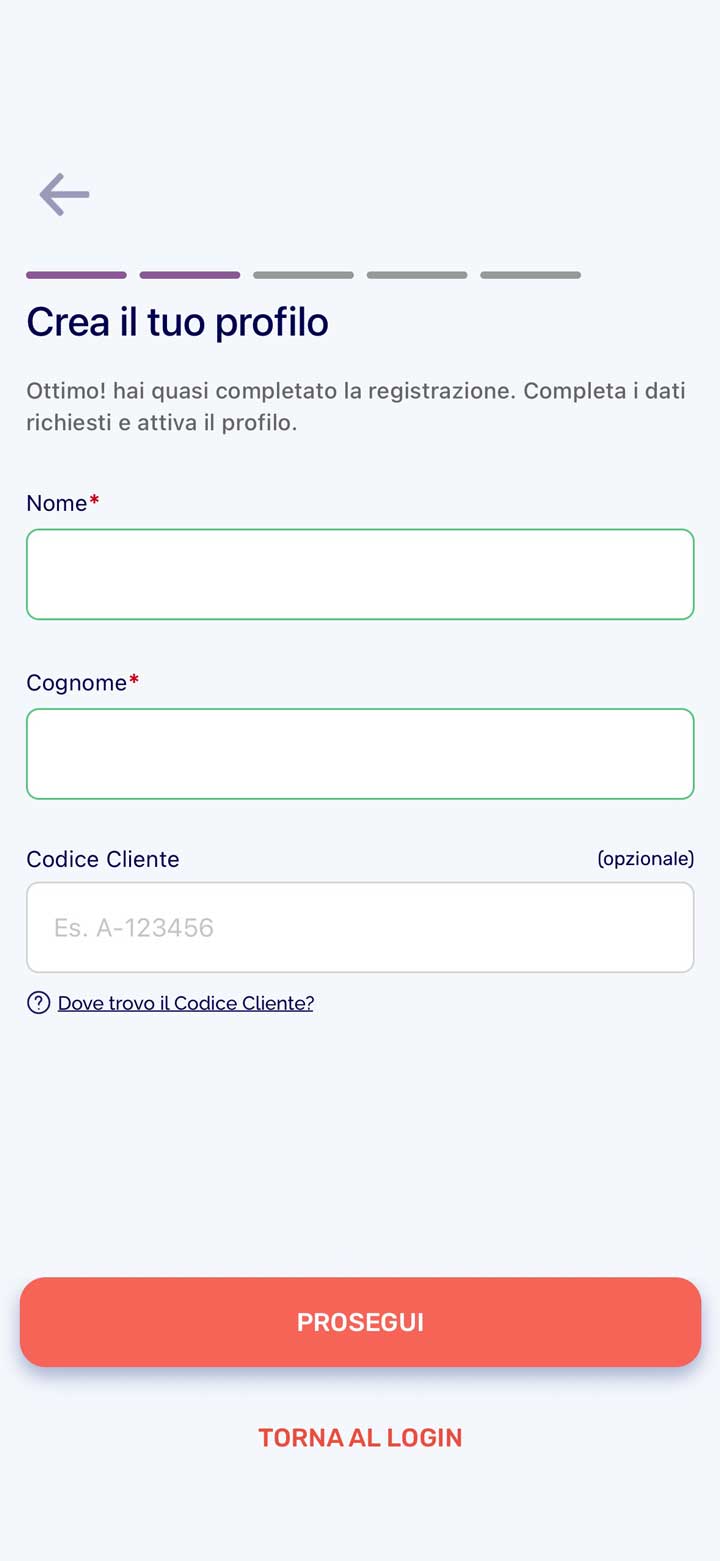This screenshot has width=720, height=1561.
Task: Open the 'Dove trovo il Codice Cliente?' link
Action: click(x=186, y=1003)
